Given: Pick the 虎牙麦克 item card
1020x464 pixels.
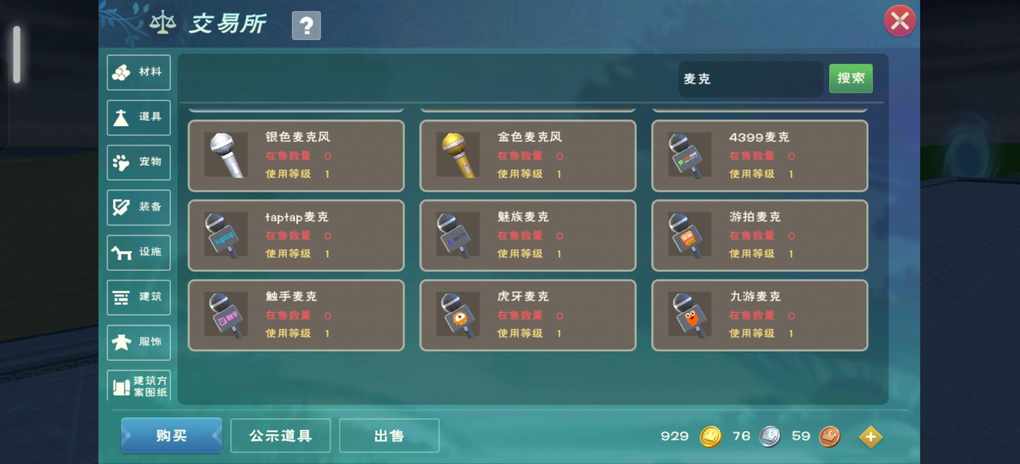Looking at the screenshot, I should pyautogui.click(x=528, y=316).
